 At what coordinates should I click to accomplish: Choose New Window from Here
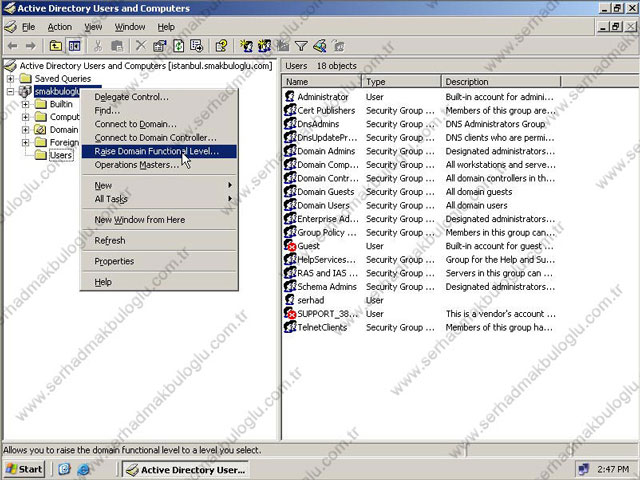(x=159, y=220)
